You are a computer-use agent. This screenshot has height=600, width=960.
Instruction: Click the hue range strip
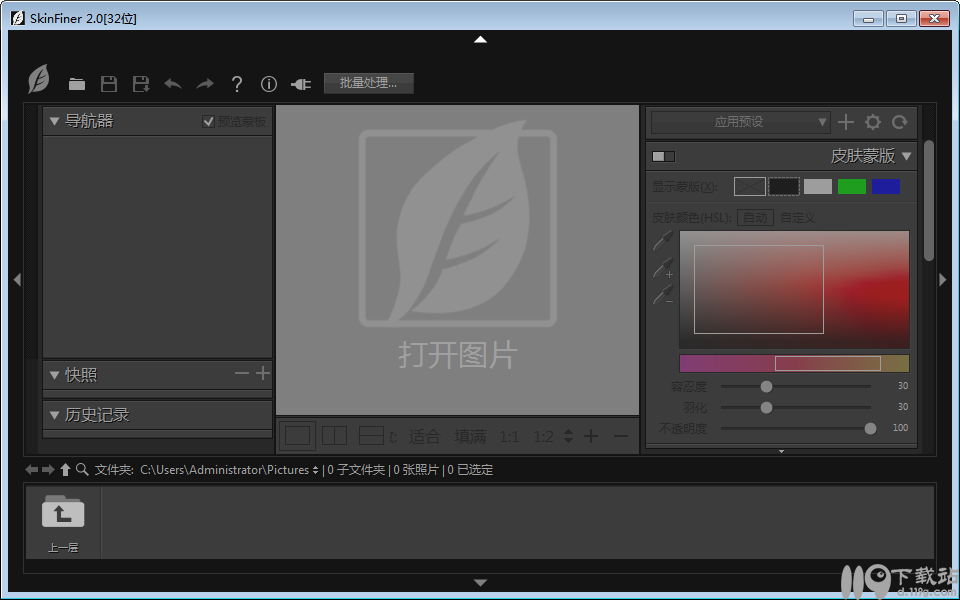794,364
